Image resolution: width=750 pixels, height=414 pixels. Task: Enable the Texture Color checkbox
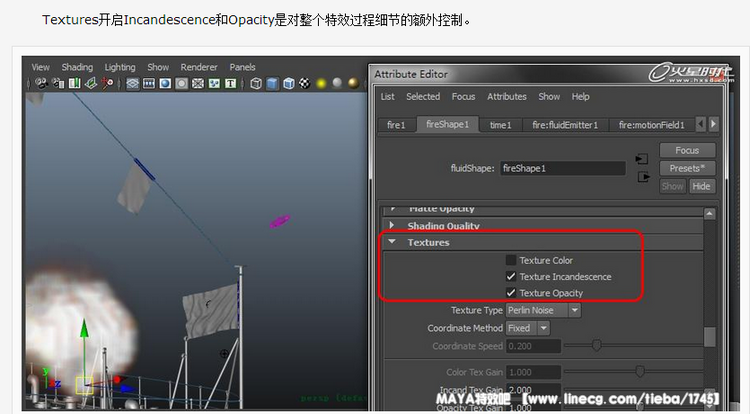click(511, 260)
